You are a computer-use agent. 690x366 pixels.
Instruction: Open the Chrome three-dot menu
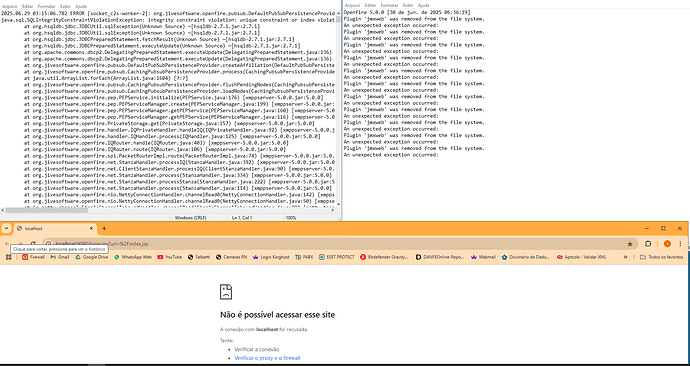point(680,244)
